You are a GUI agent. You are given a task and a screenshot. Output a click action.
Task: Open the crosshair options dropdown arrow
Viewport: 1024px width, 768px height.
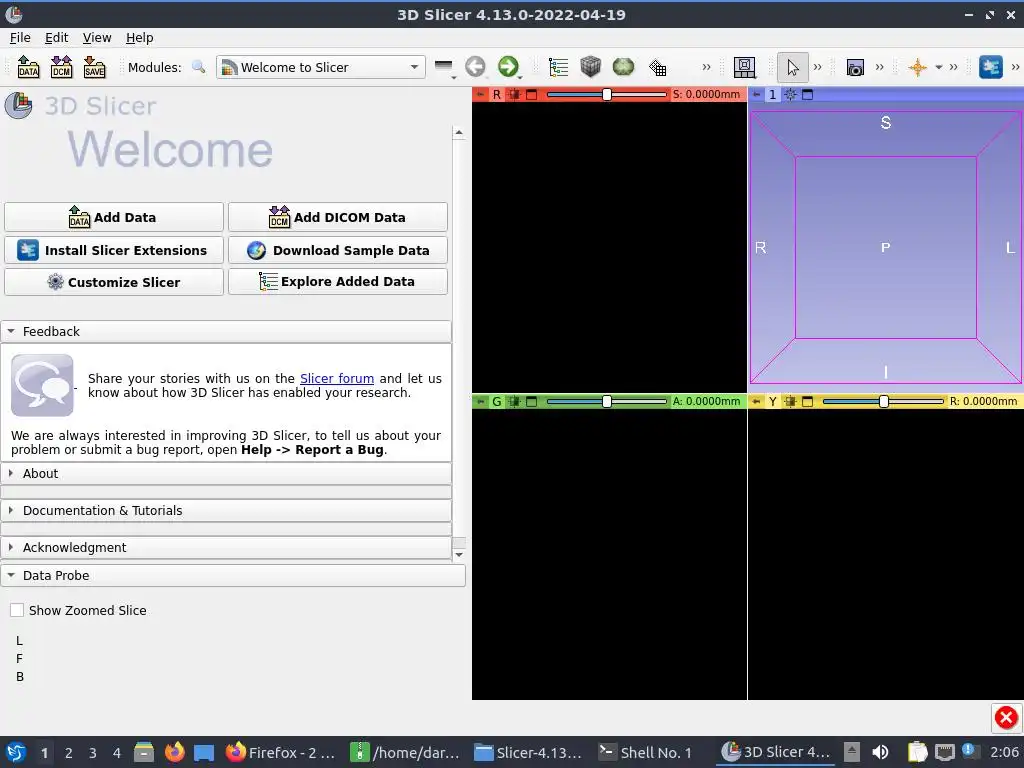tap(938, 67)
